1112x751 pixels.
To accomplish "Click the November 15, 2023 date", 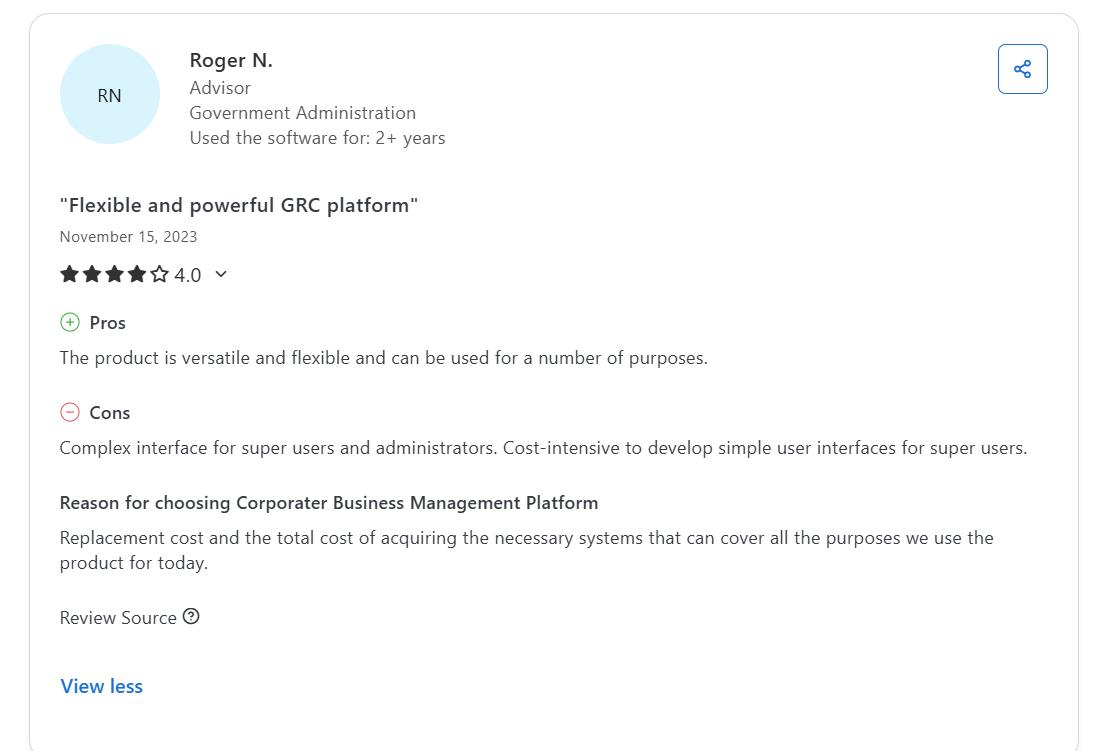I will pos(128,237).
